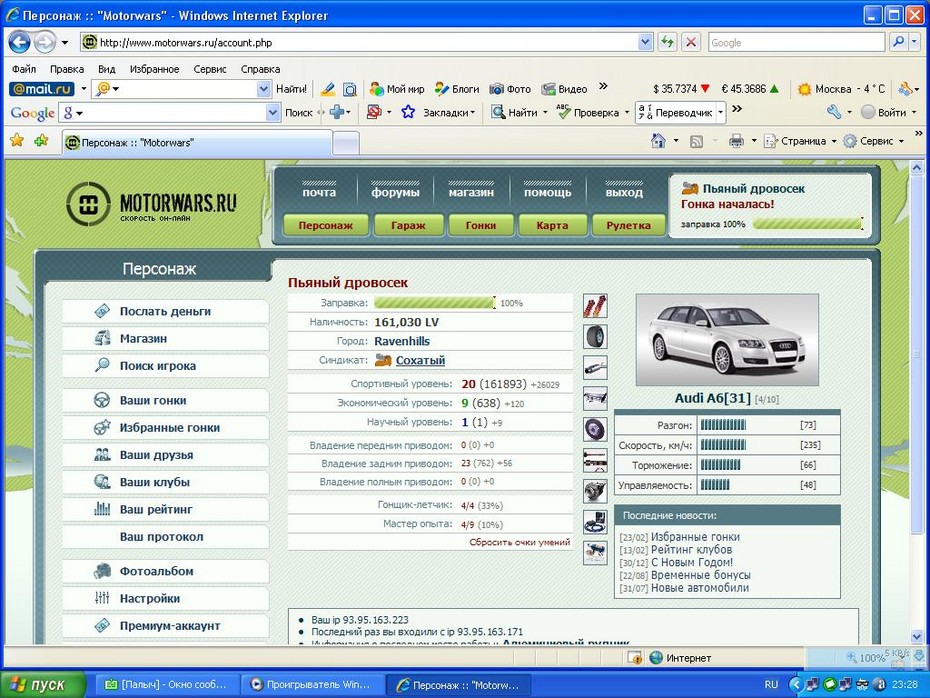Open the mail.ru search field dropdown
This screenshot has width=930, height=698.
point(263,89)
